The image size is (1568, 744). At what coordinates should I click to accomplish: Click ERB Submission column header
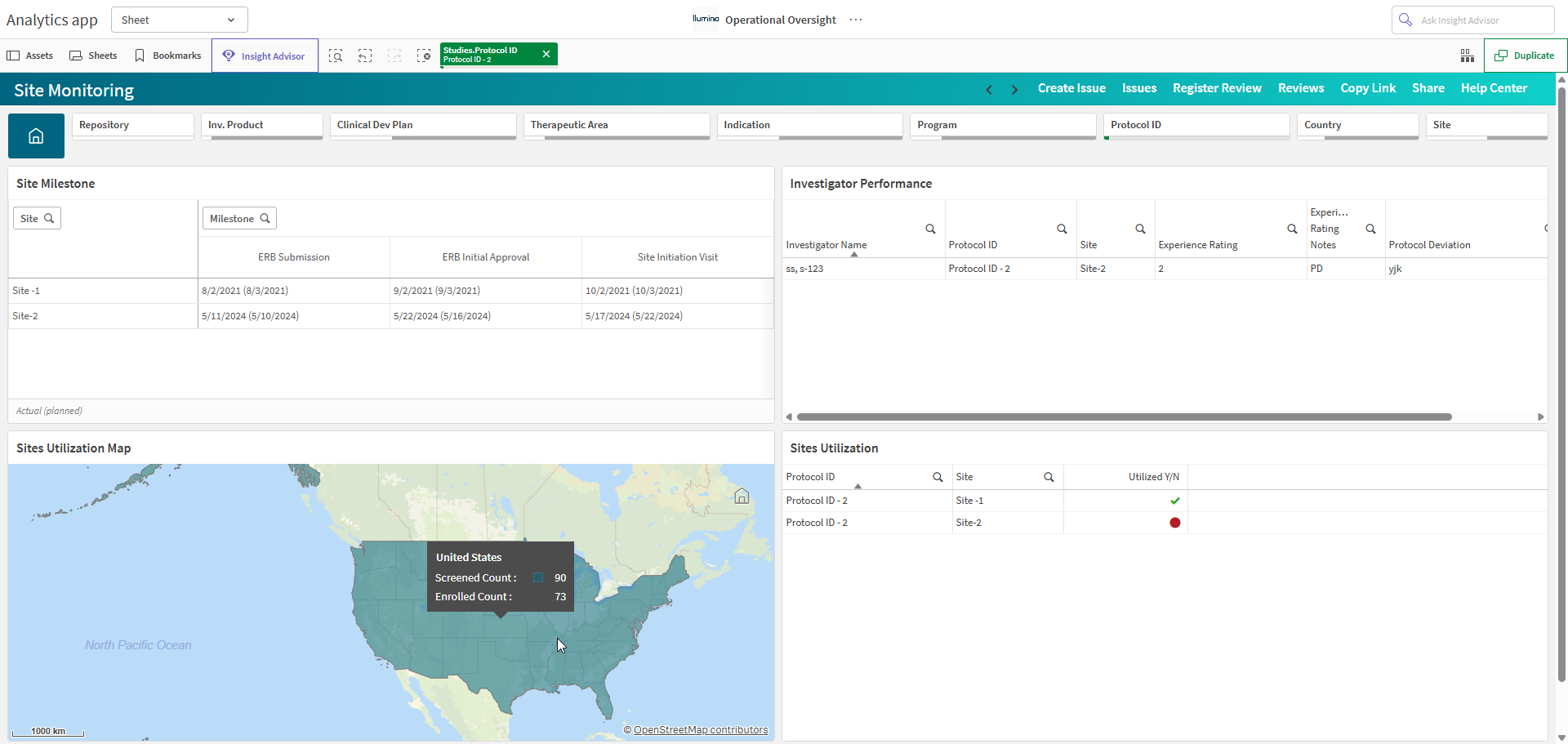coord(294,257)
